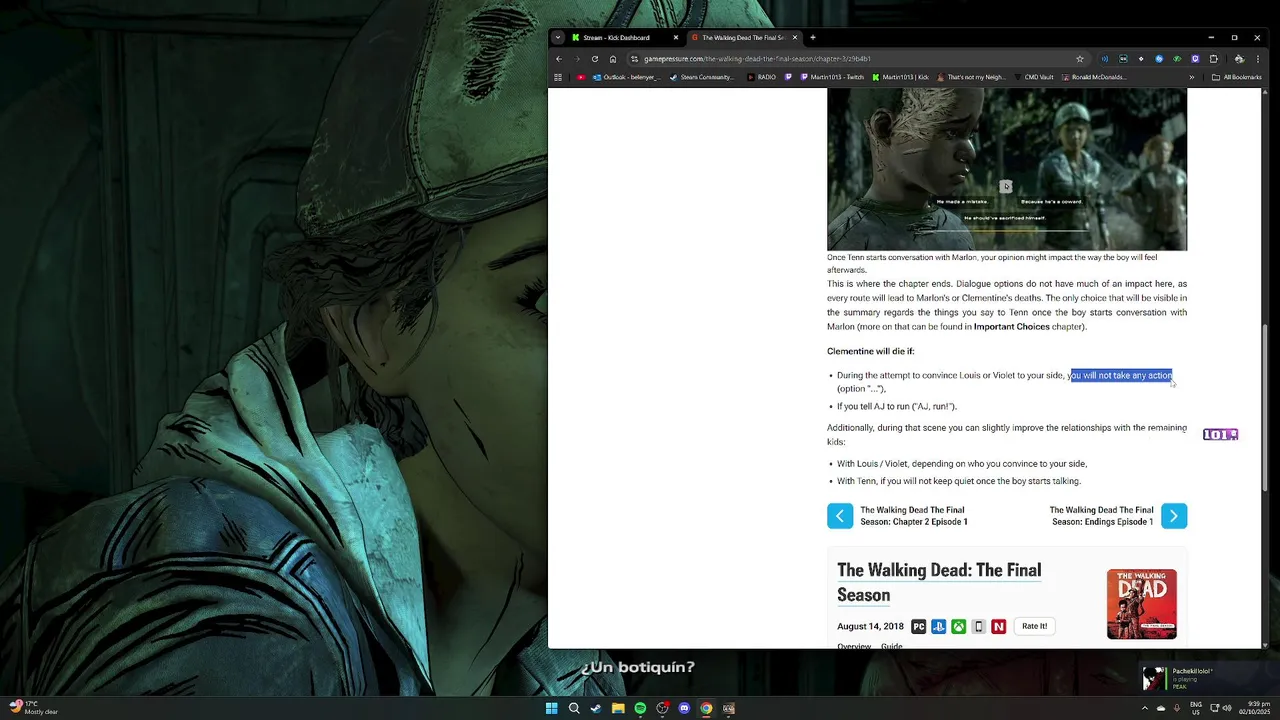Open That's not my Neighbor bookmark
Image resolution: width=1280 pixels, height=720 pixels.
[x=970, y=77]
